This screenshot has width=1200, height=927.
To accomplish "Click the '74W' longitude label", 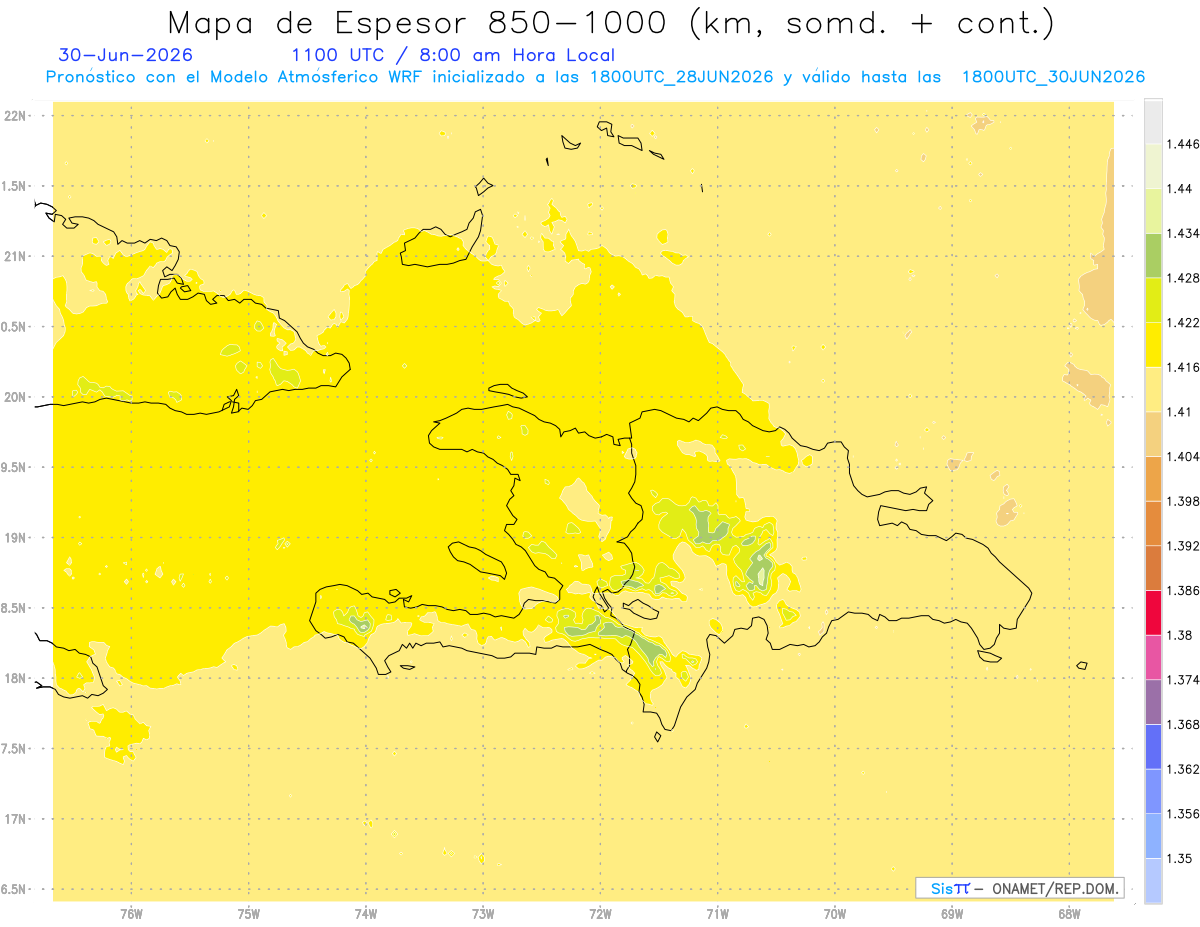I will (366, 913).
